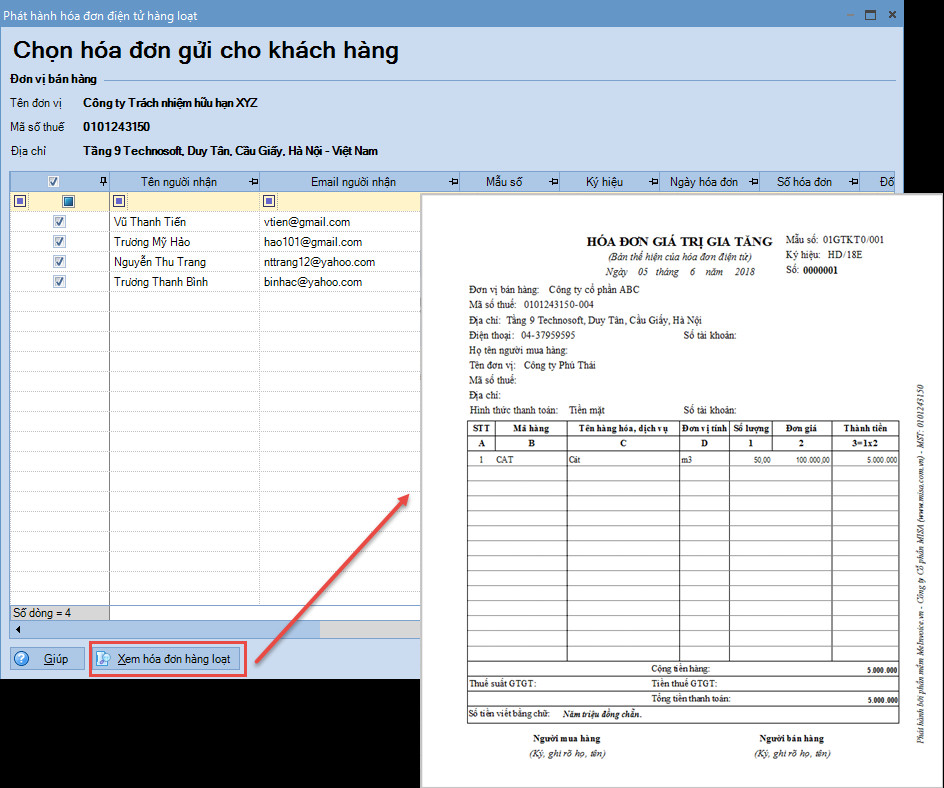Select the Tên người nhận column header
This screenshot has height=788, width=944.
point(180,181)
